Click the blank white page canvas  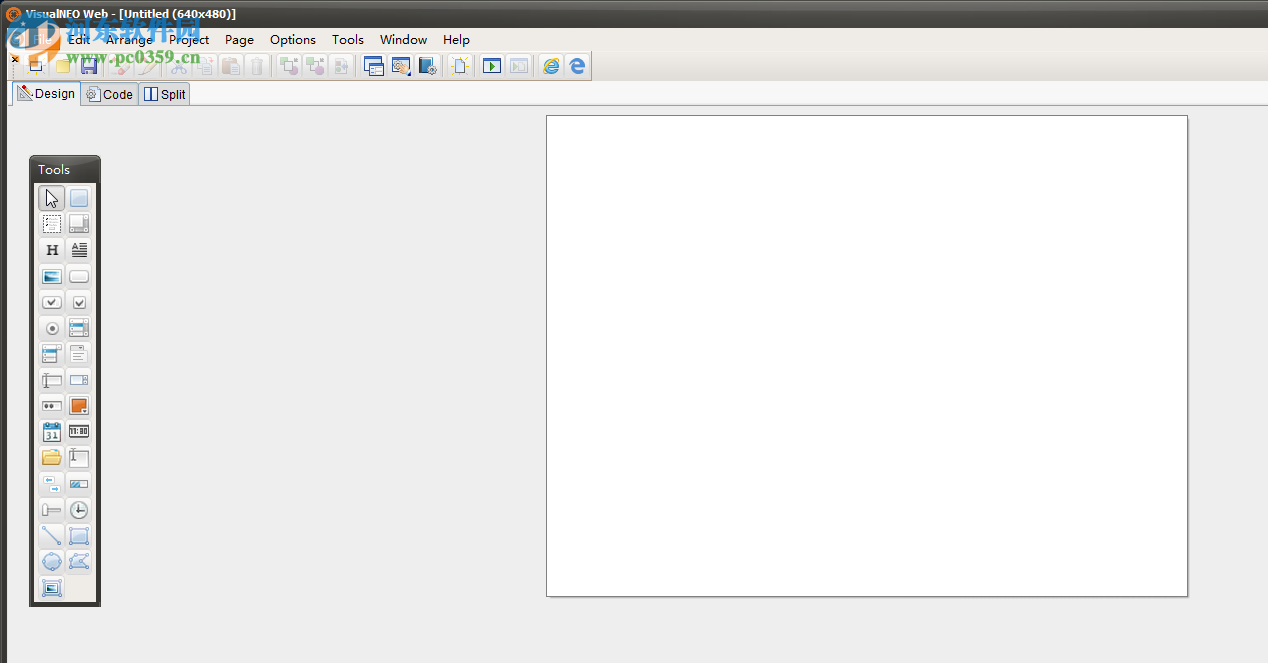tap(867, 356)
